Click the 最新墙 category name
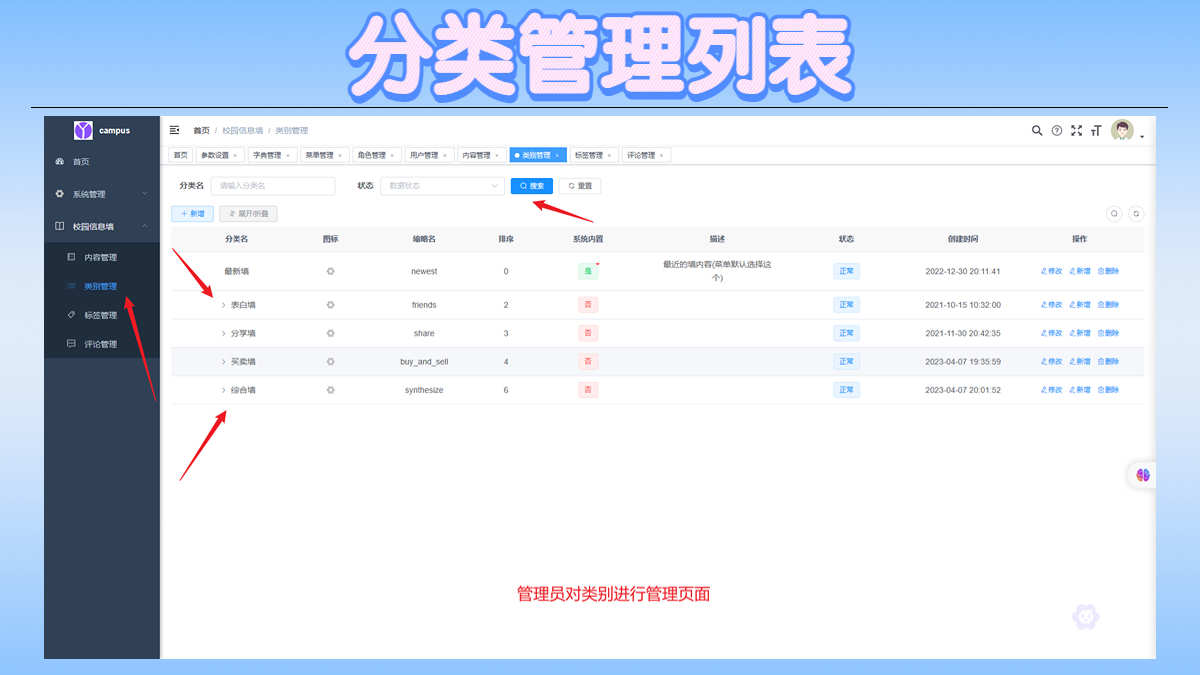This screenshot has height=675, width=1200. (x=236, y=271)
